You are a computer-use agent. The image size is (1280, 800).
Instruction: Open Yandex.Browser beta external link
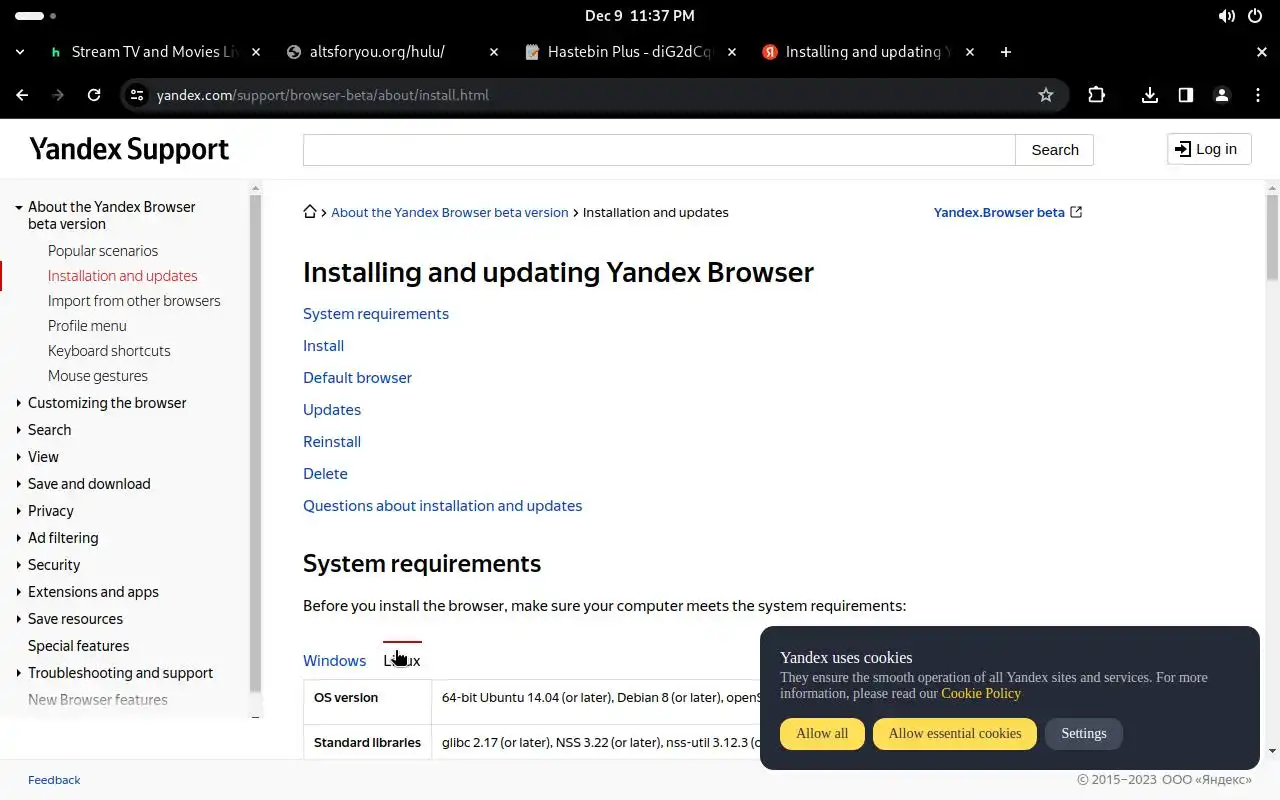1008,212
